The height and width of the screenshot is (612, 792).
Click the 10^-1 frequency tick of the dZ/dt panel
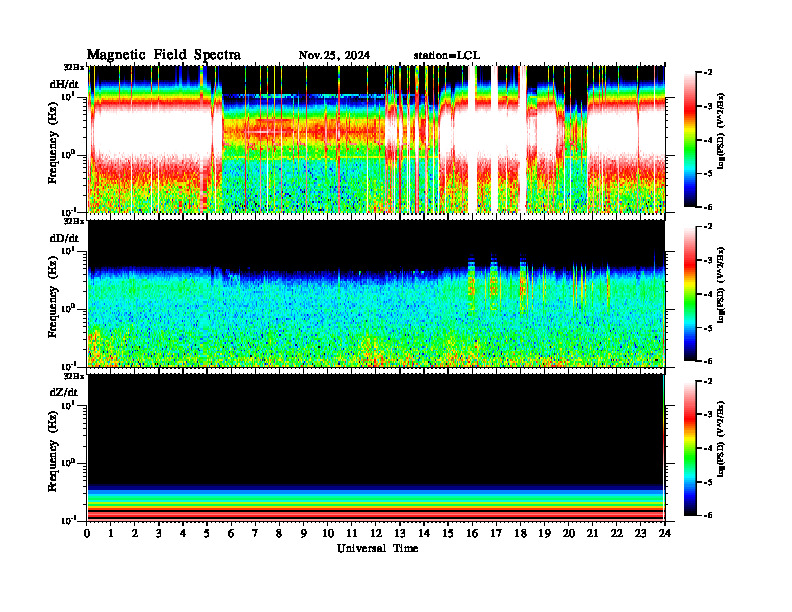68,520
